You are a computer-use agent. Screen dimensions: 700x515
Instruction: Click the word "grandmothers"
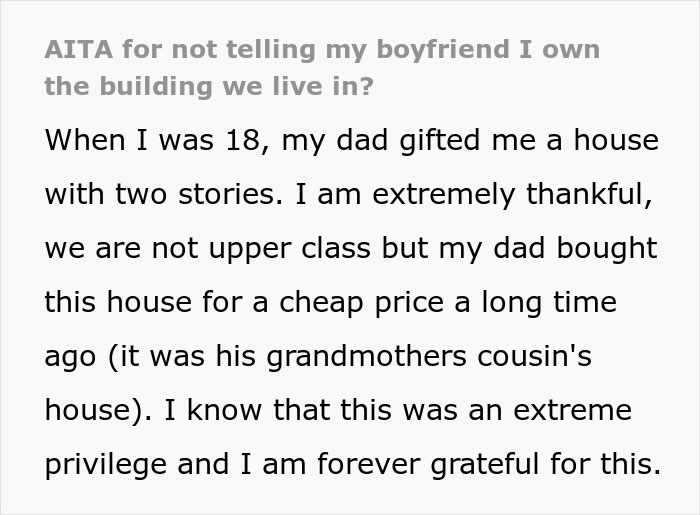pos(377,356)
